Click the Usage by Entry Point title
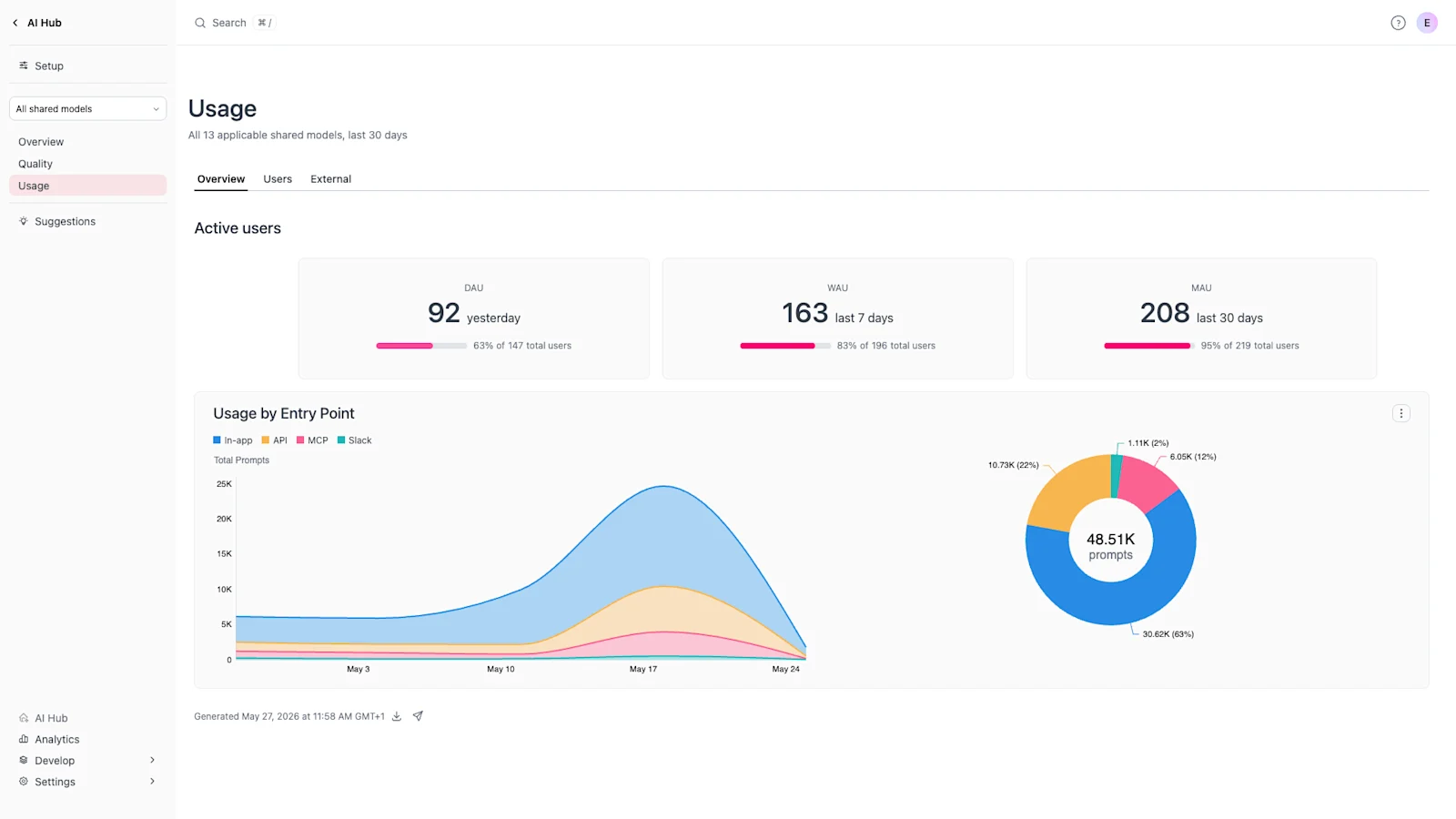 click(x=284, y=413)
